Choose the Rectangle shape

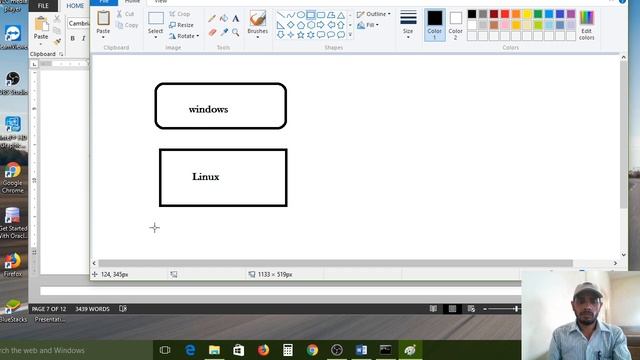[x=311, y=15]
